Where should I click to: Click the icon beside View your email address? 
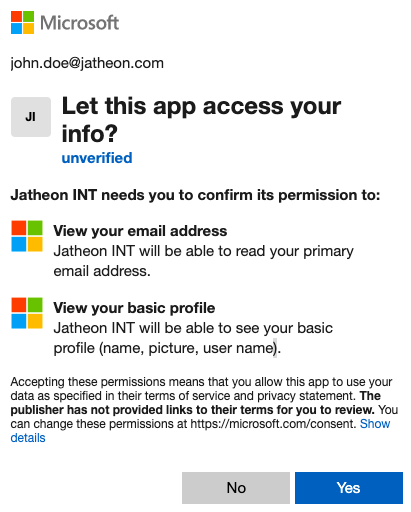[27, 236]
